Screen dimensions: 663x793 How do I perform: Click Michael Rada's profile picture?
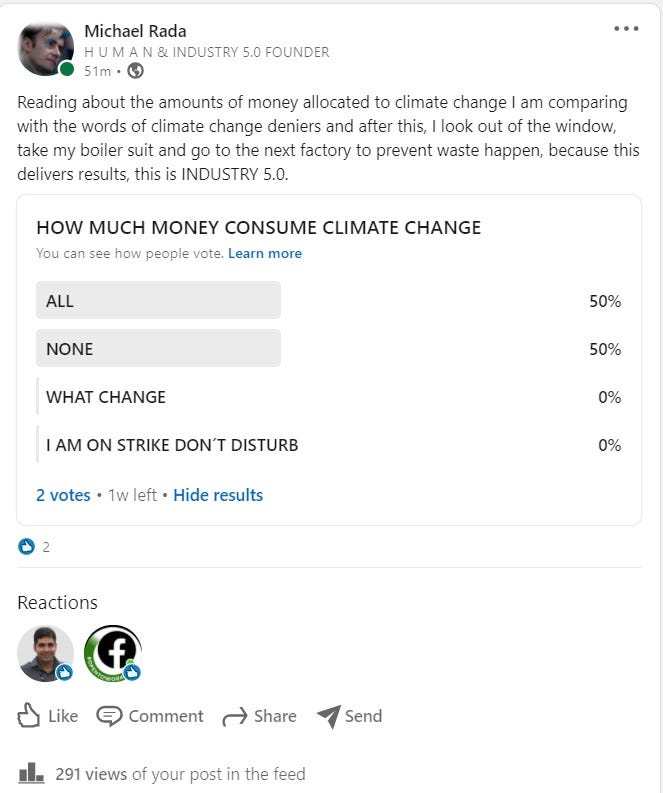[46, 49]
